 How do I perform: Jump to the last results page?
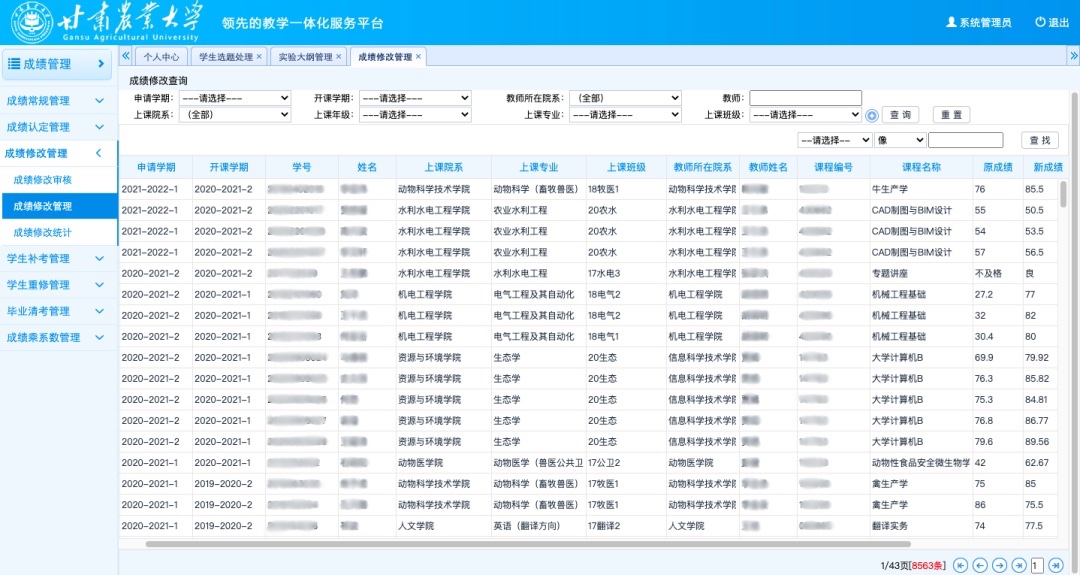[1018, 565]
